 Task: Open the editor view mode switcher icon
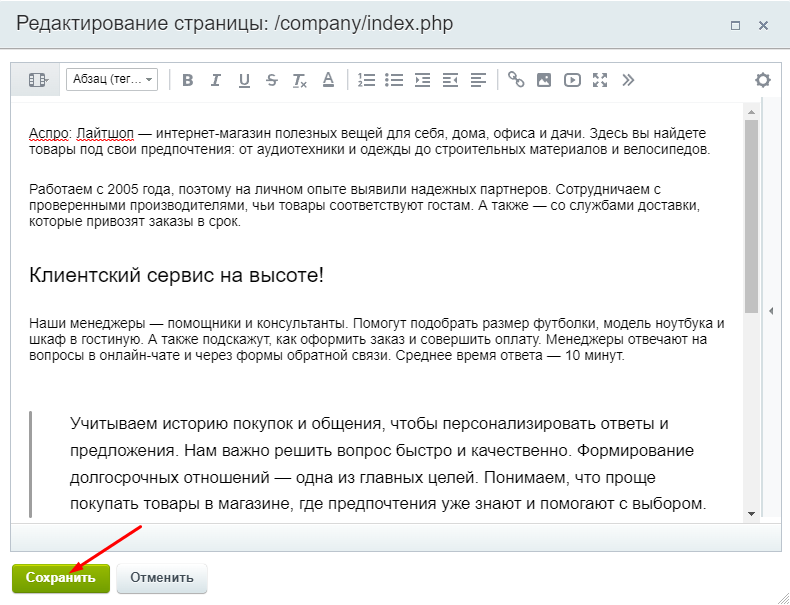point(36,80)
